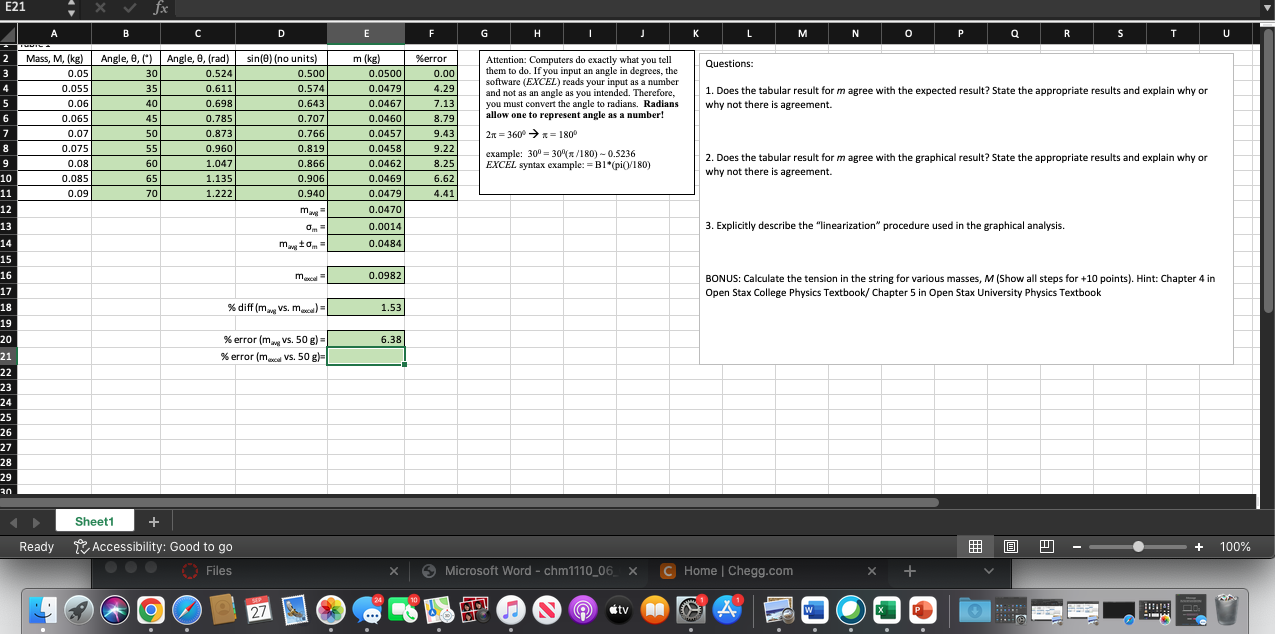Click the add new sheet plus button
1275x634 pixels.
click(154, 521)
